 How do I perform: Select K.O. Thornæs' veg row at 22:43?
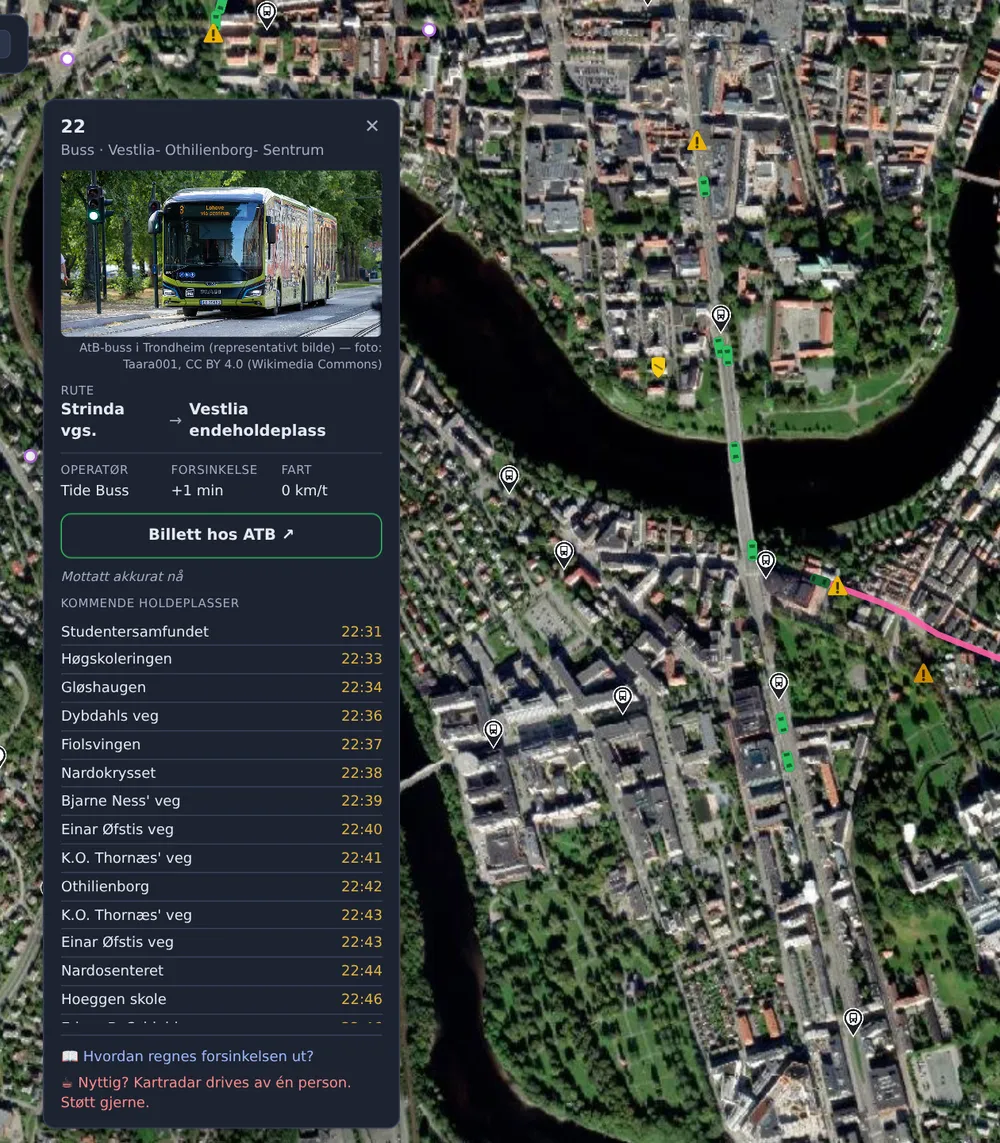pyautogui.click(x=221, y=915)
